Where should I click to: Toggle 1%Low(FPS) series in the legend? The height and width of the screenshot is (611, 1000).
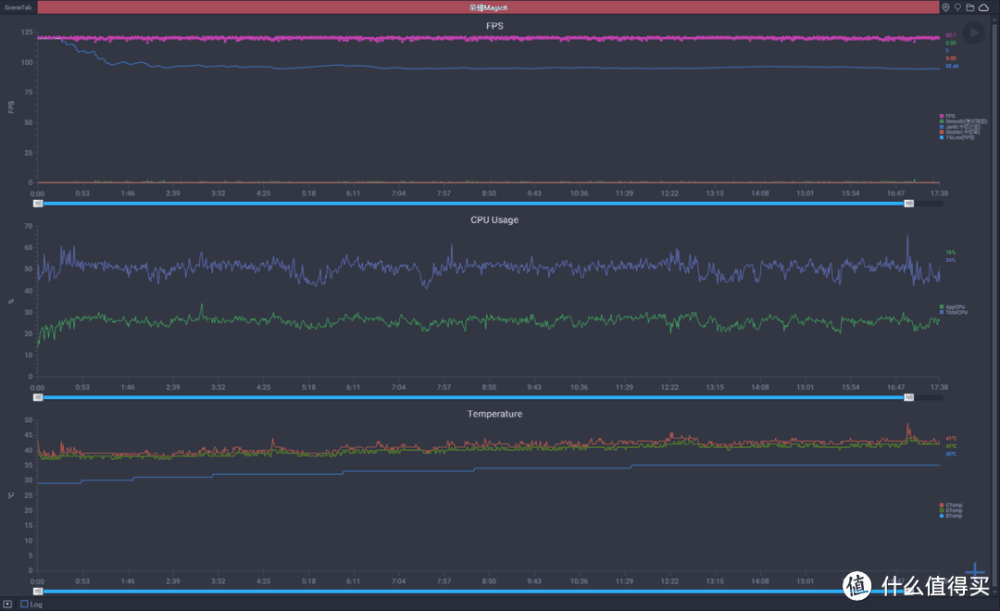pos(951,137)
